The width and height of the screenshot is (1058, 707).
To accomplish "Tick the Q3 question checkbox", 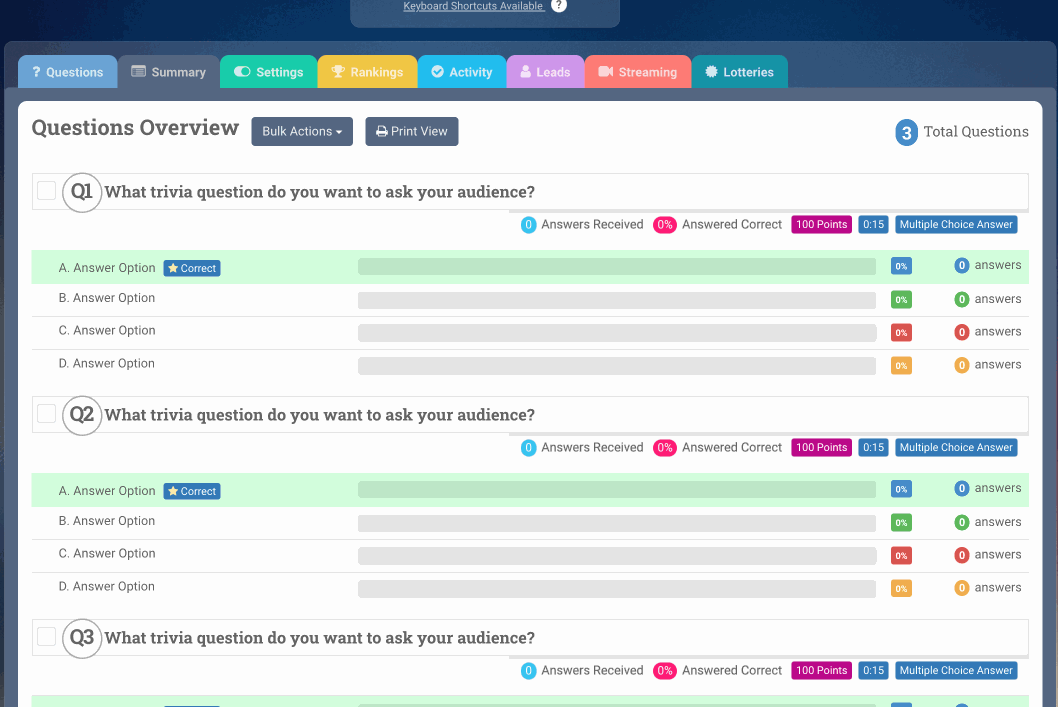I will (47, 636).
